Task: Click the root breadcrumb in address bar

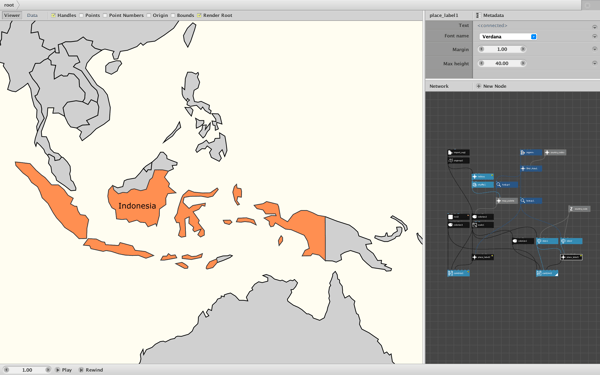Action: click(9, 5)
